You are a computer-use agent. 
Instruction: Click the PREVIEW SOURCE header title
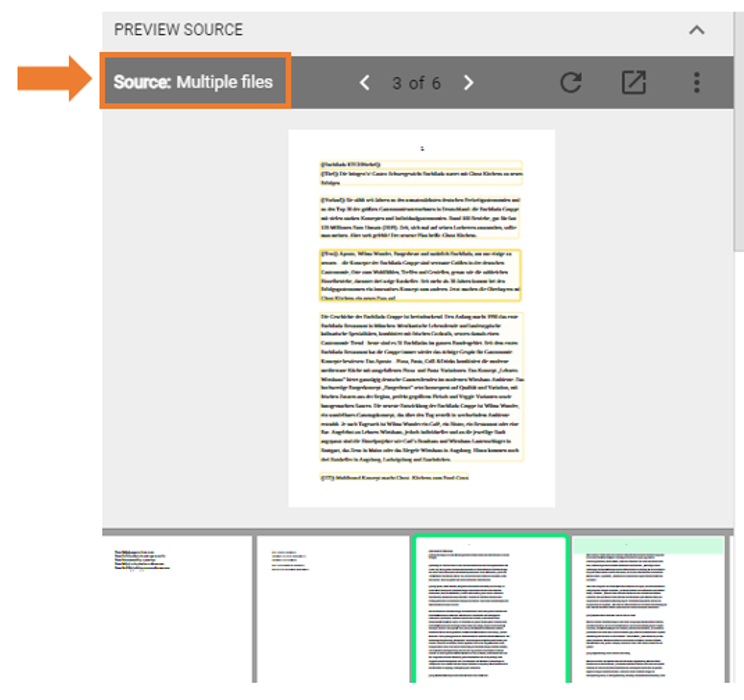coord(178,29)
